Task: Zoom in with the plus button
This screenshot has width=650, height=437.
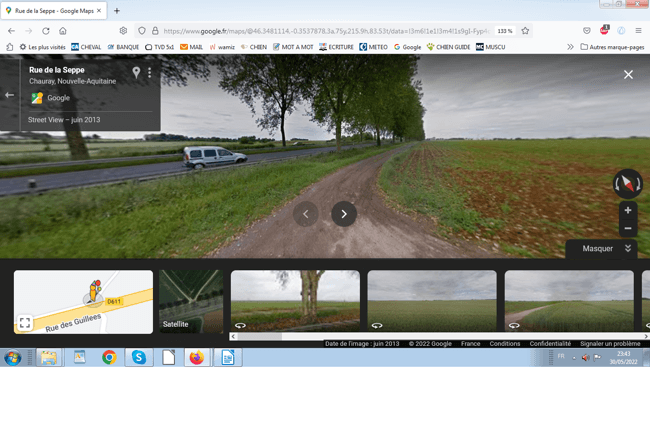Action: [627, 211]
